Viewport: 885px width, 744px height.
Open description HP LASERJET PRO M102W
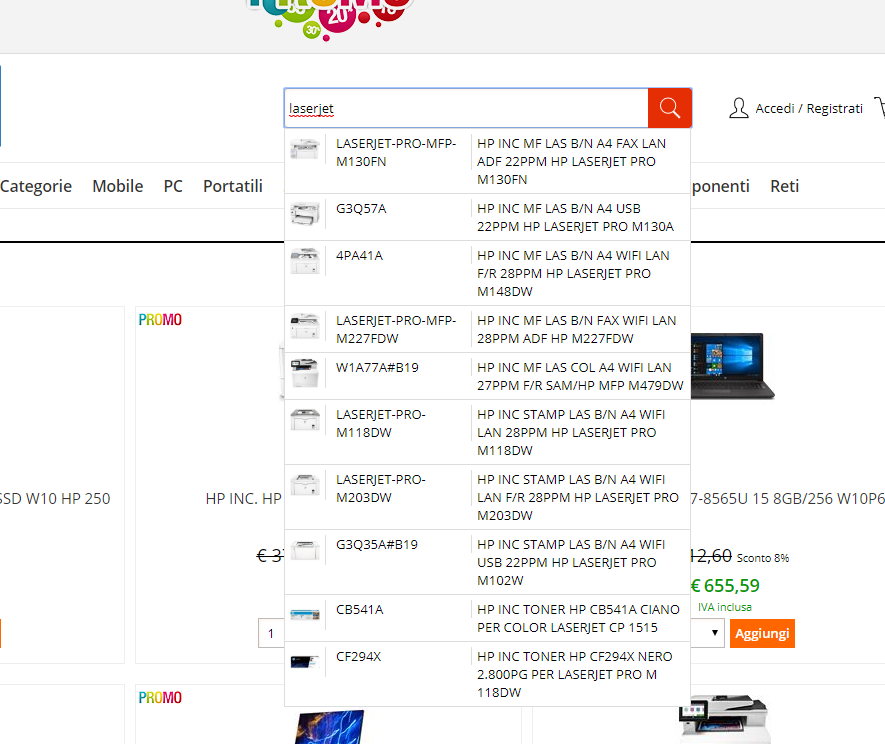(x=571, y=562)
